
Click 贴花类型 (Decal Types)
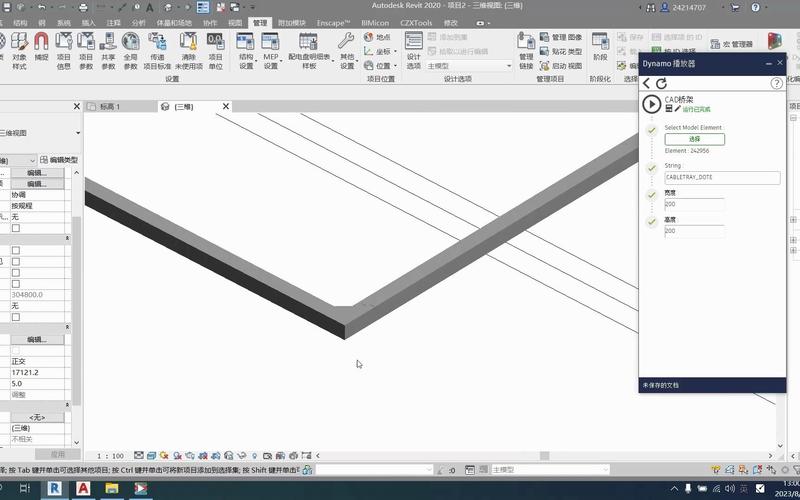561,52
